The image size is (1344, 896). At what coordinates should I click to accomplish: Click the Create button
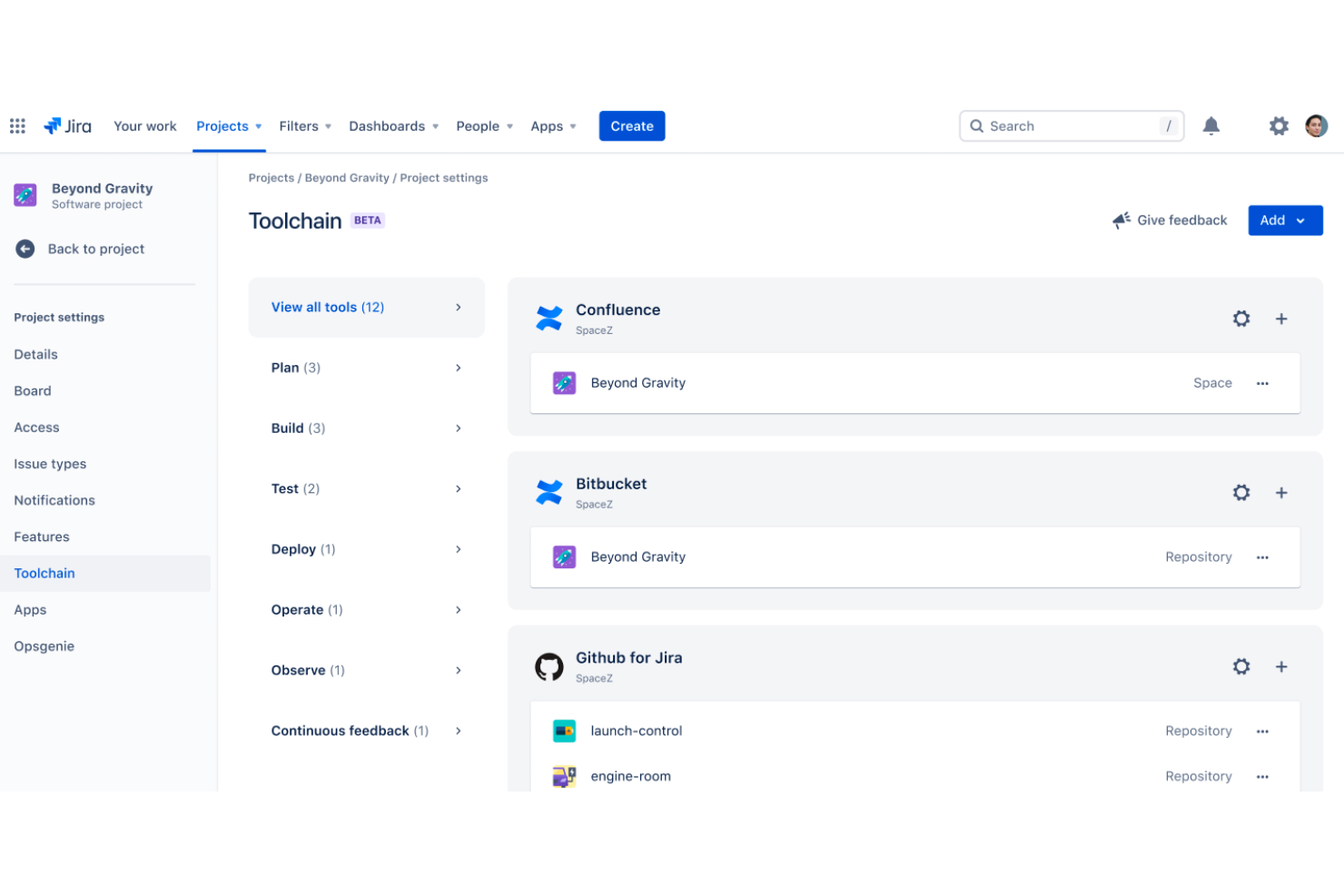click(632, 126)
